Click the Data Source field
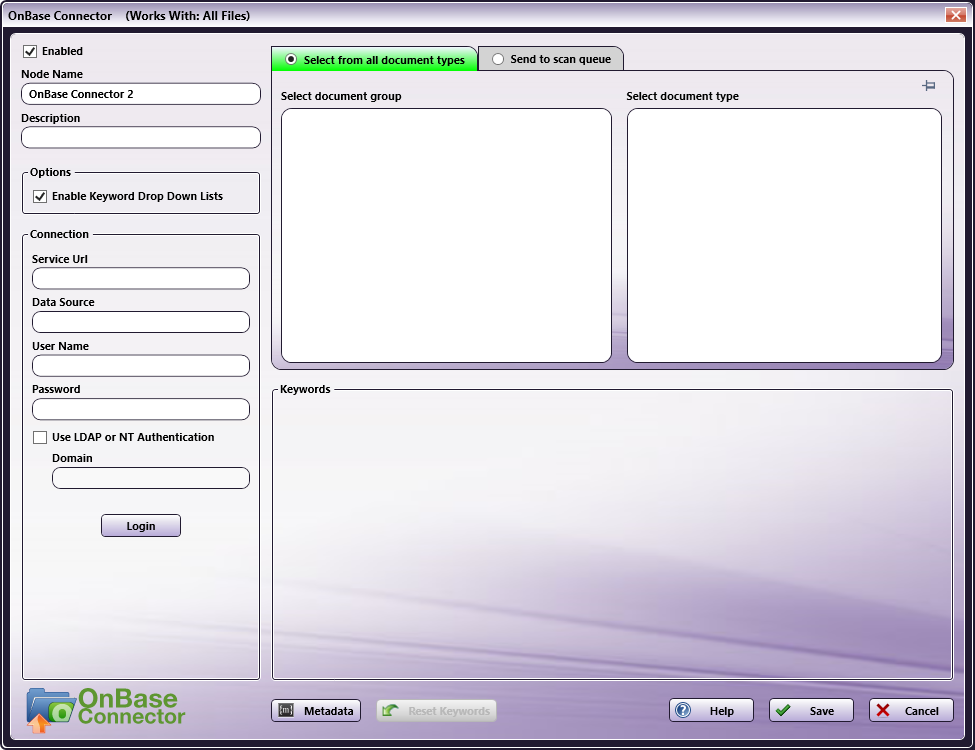 tap(140, 321)
